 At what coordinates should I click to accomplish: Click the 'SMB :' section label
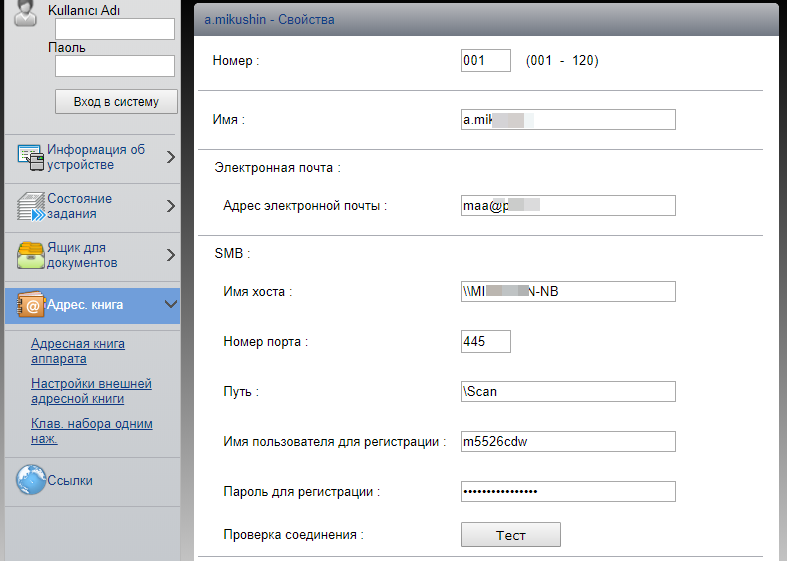click(232, 253)
